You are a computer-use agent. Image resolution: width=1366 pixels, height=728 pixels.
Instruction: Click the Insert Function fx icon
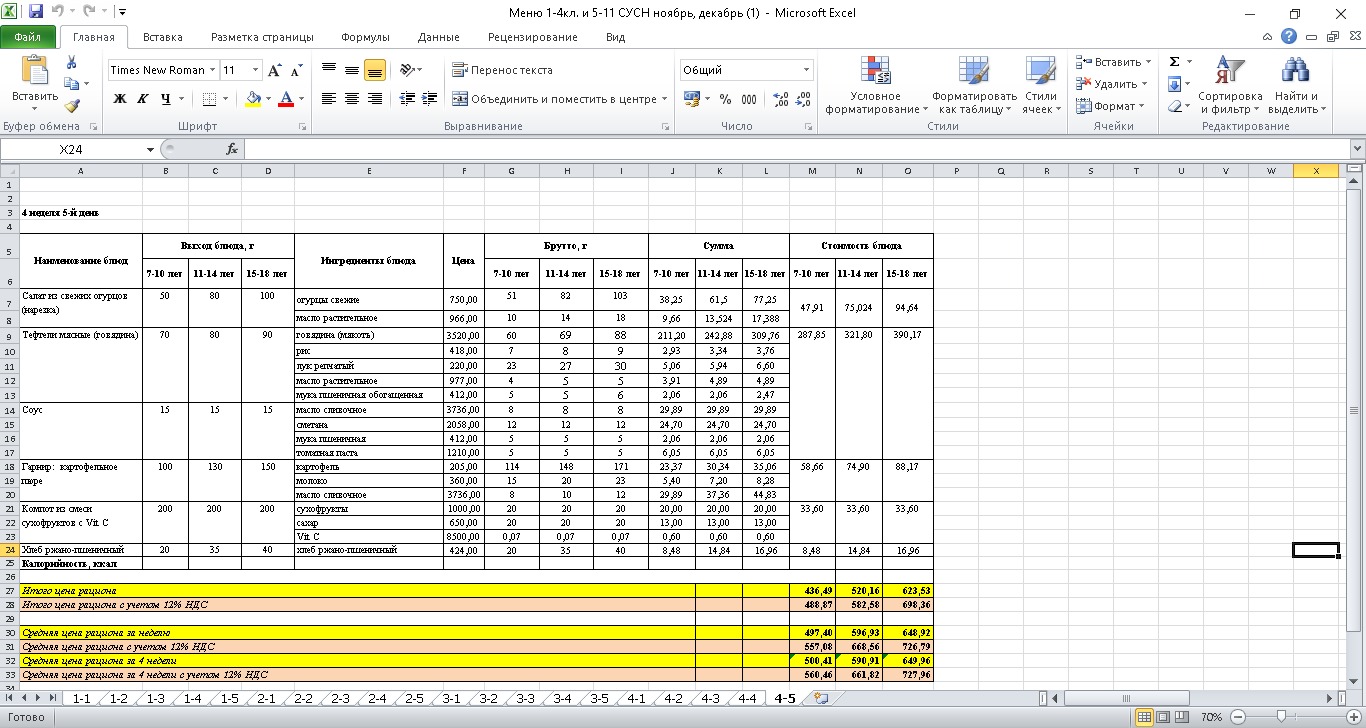(x=232, y=149)
